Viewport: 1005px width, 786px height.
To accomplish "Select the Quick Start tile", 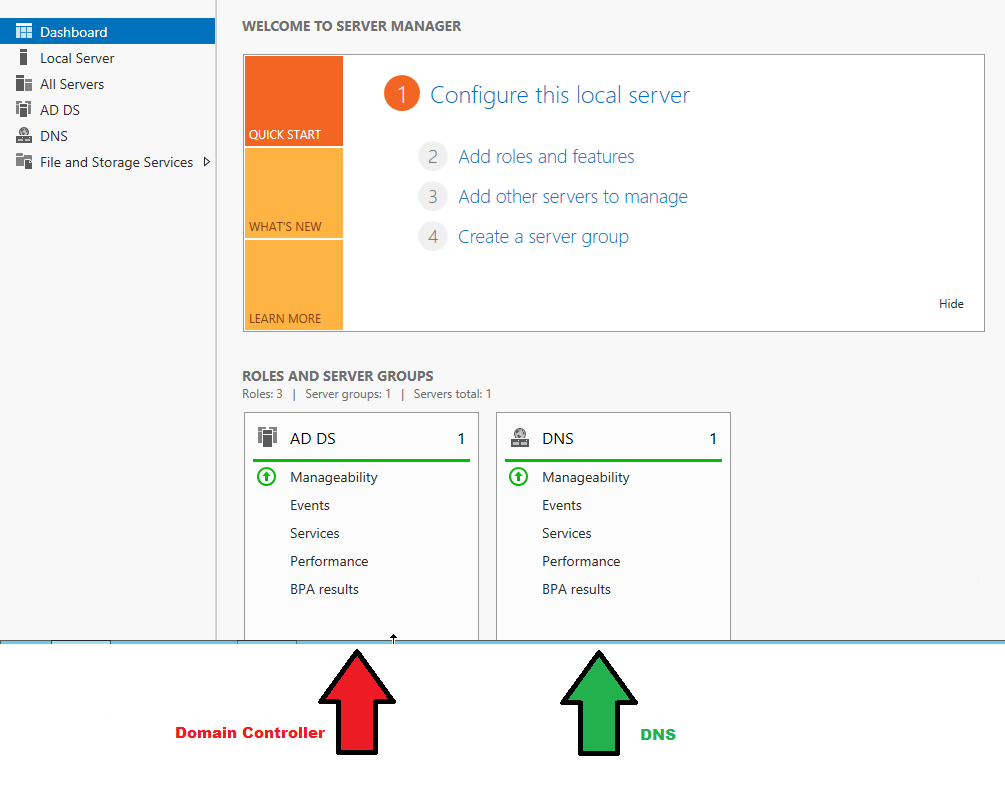I will 294,101.
